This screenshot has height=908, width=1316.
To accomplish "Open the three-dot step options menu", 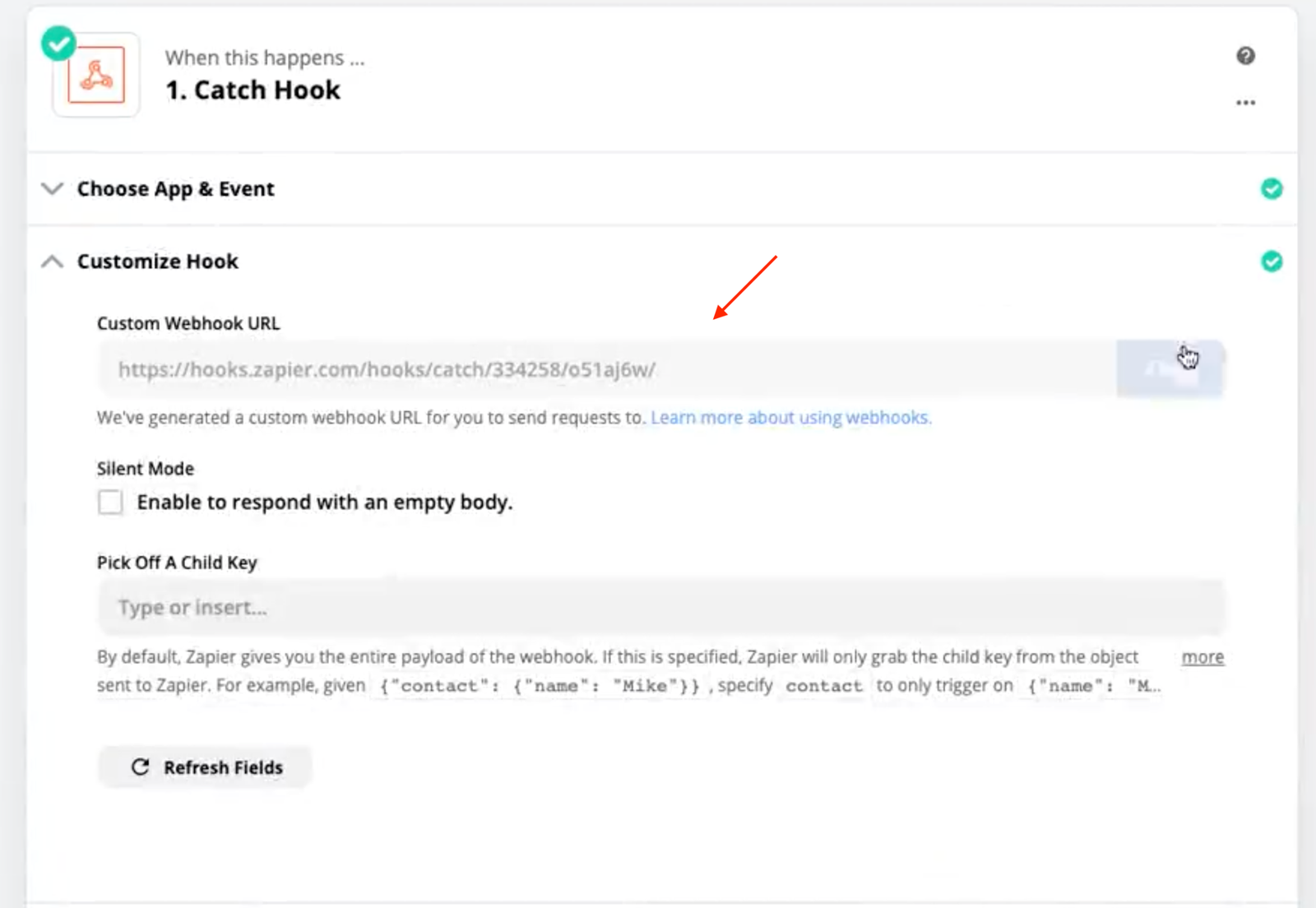I will (1245, 103).
